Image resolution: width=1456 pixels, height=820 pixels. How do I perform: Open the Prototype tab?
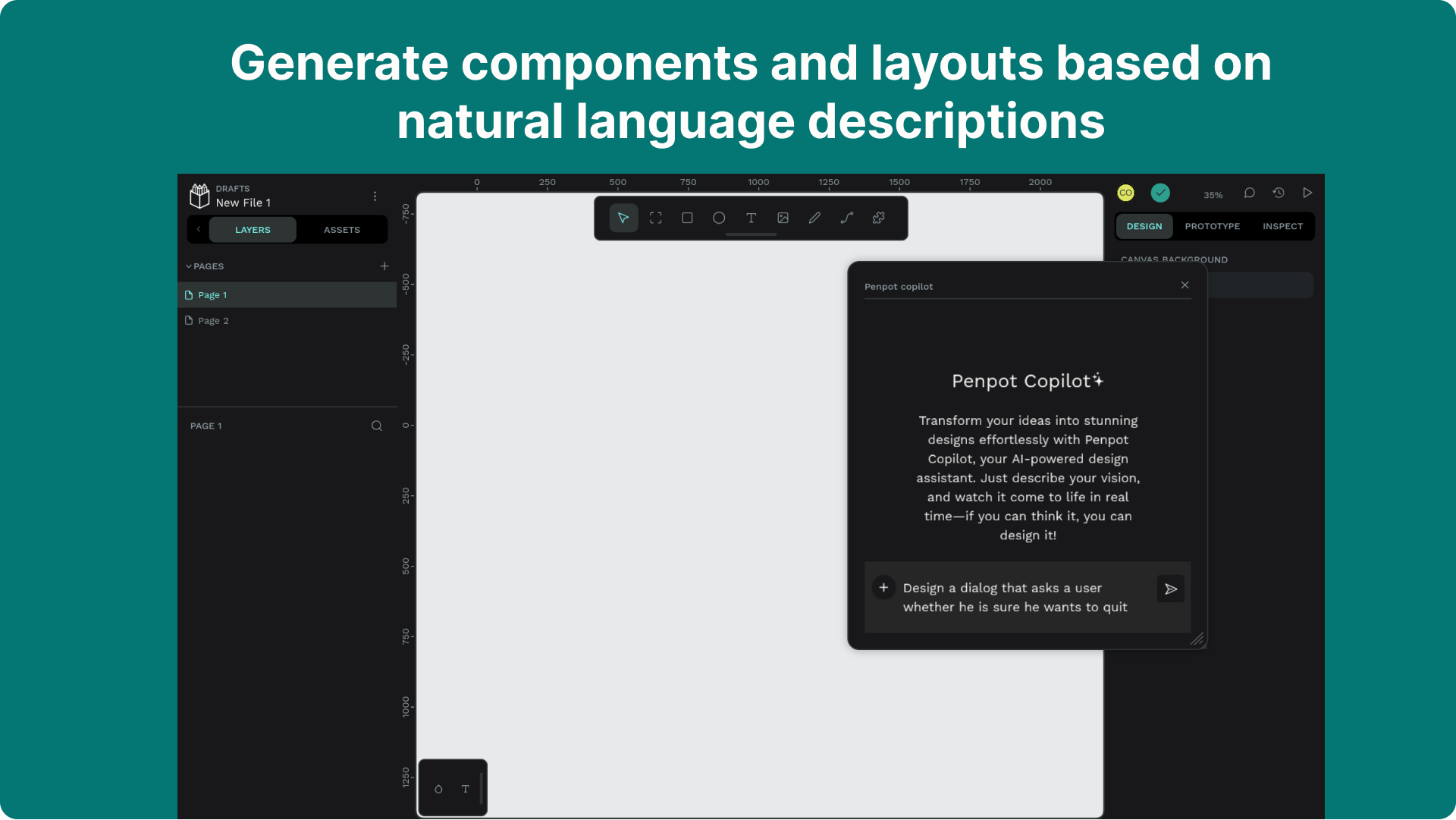pyautogui.click(x=1213, y=227)
